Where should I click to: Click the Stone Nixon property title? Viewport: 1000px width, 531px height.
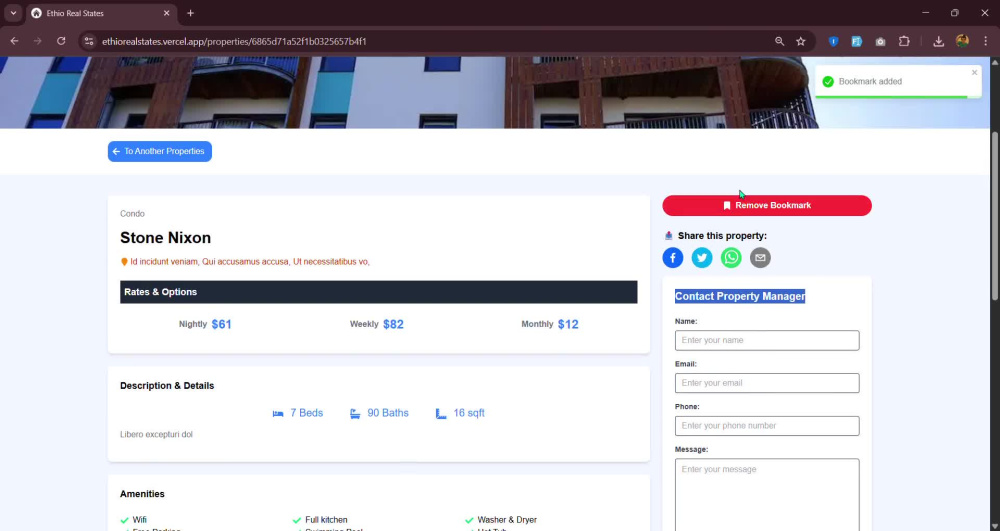(x=165, y=238)
